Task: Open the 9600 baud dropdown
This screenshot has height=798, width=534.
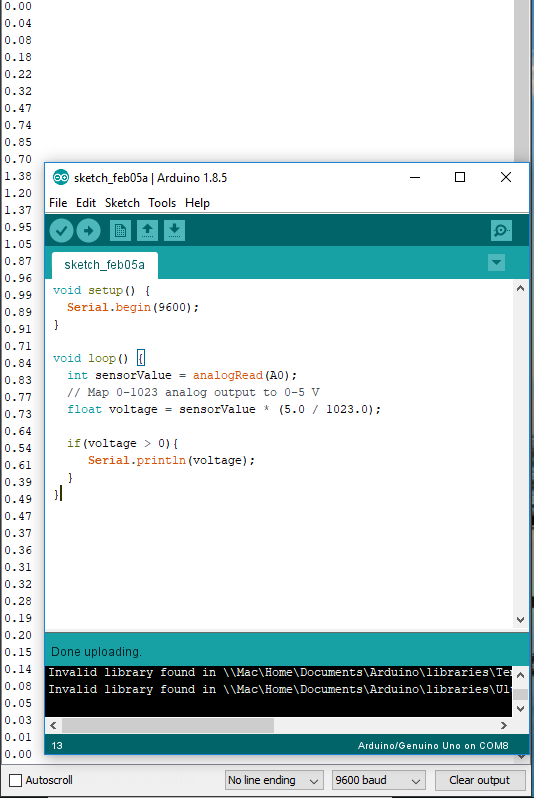Action: coord(378,780)
